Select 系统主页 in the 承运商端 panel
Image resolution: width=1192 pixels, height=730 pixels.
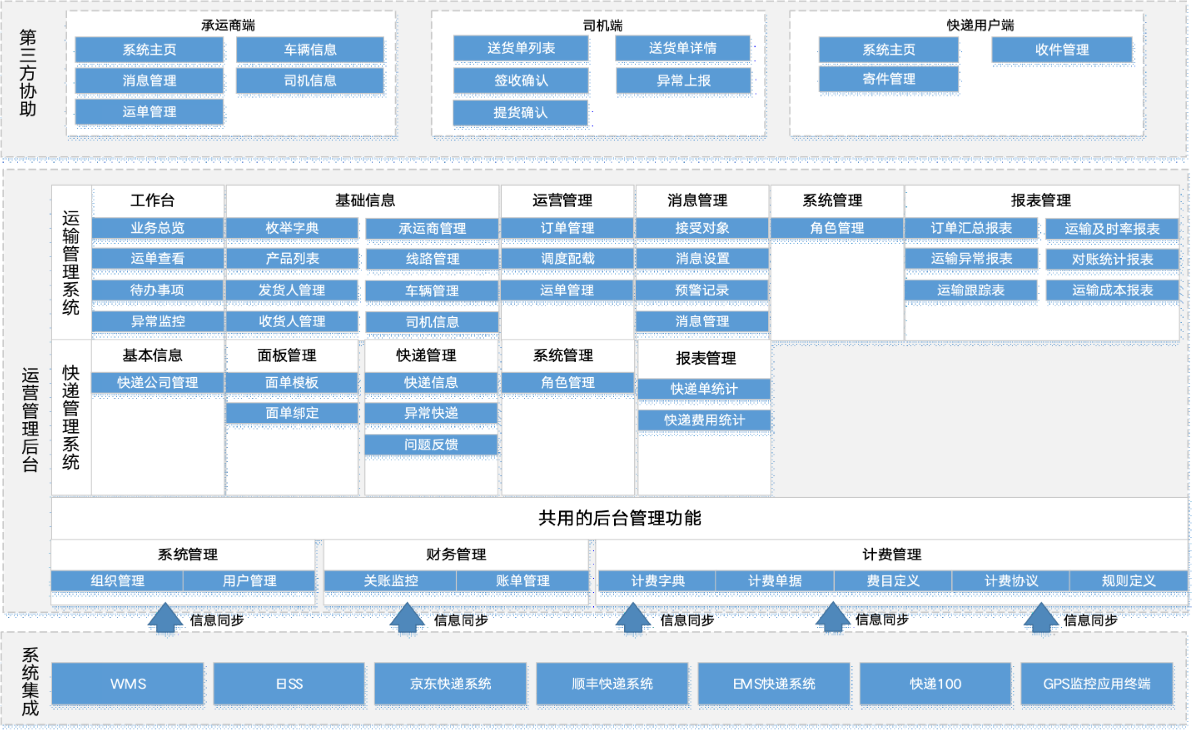click(x=149, y=49)
